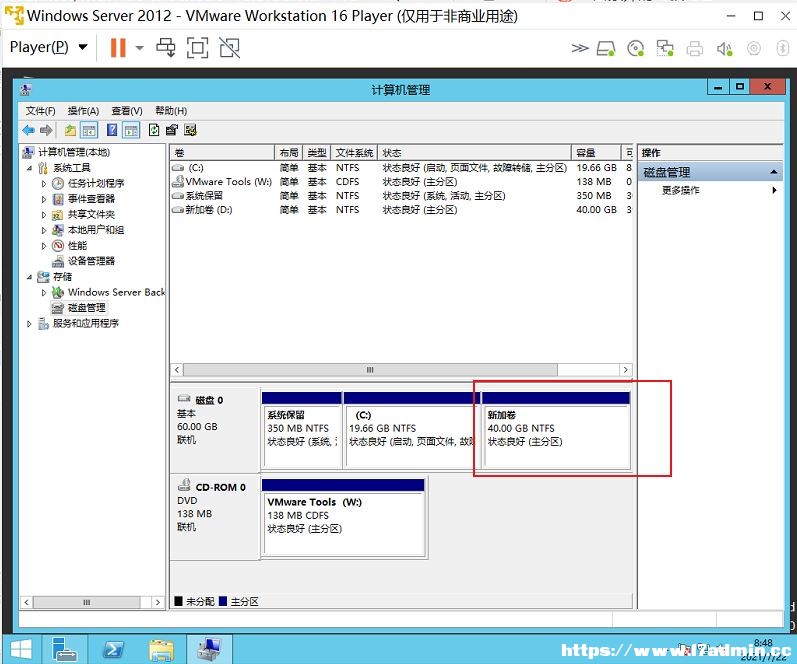Viewport: 797px width, 664px height.
Task: Select the VMware Tools (W:) CDFS block
Action: point(343,517)
